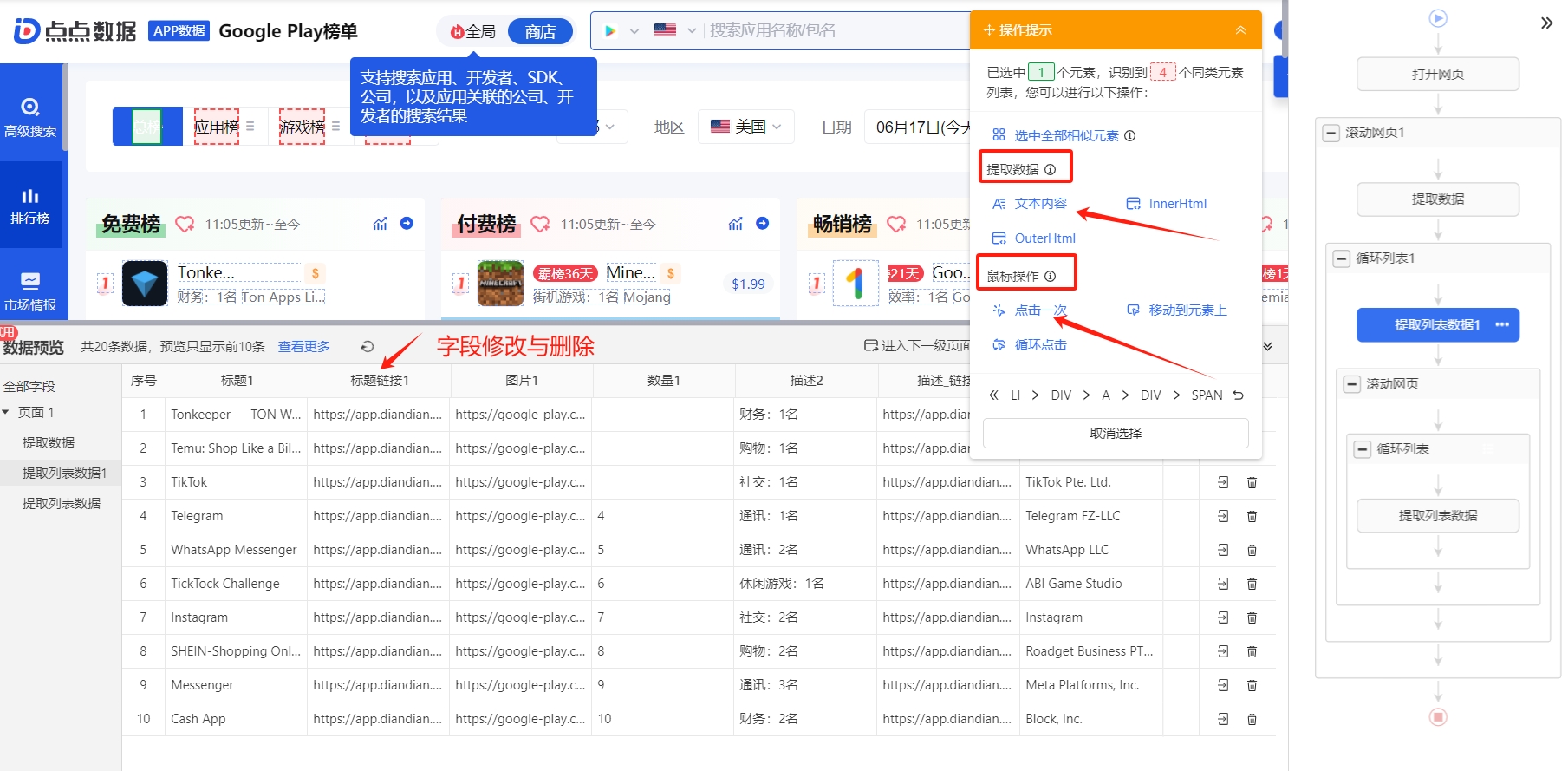1568x771 pixels.
Task: Click the move icon on Instagram row
Action: (x=1223, y=617)
